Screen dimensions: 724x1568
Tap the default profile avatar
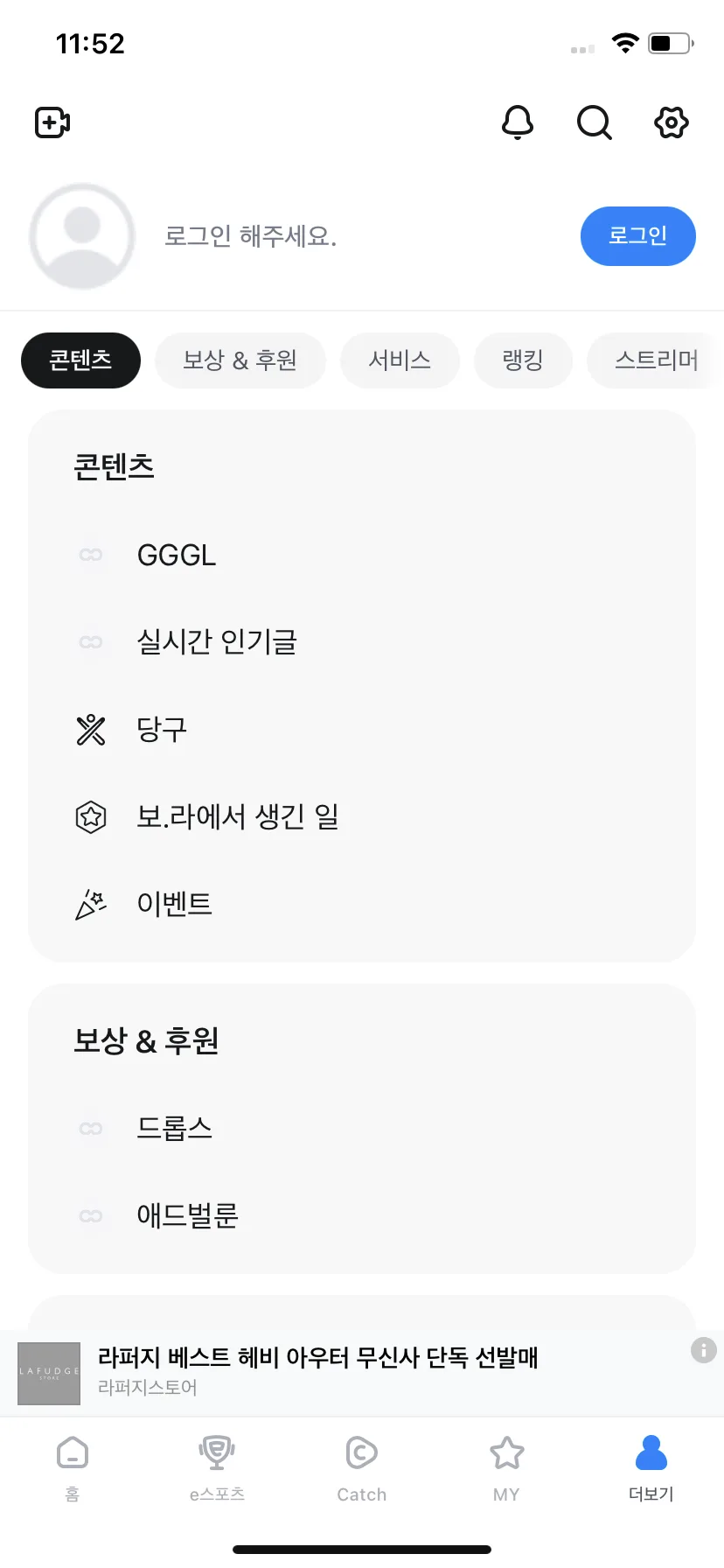[82, 236]
